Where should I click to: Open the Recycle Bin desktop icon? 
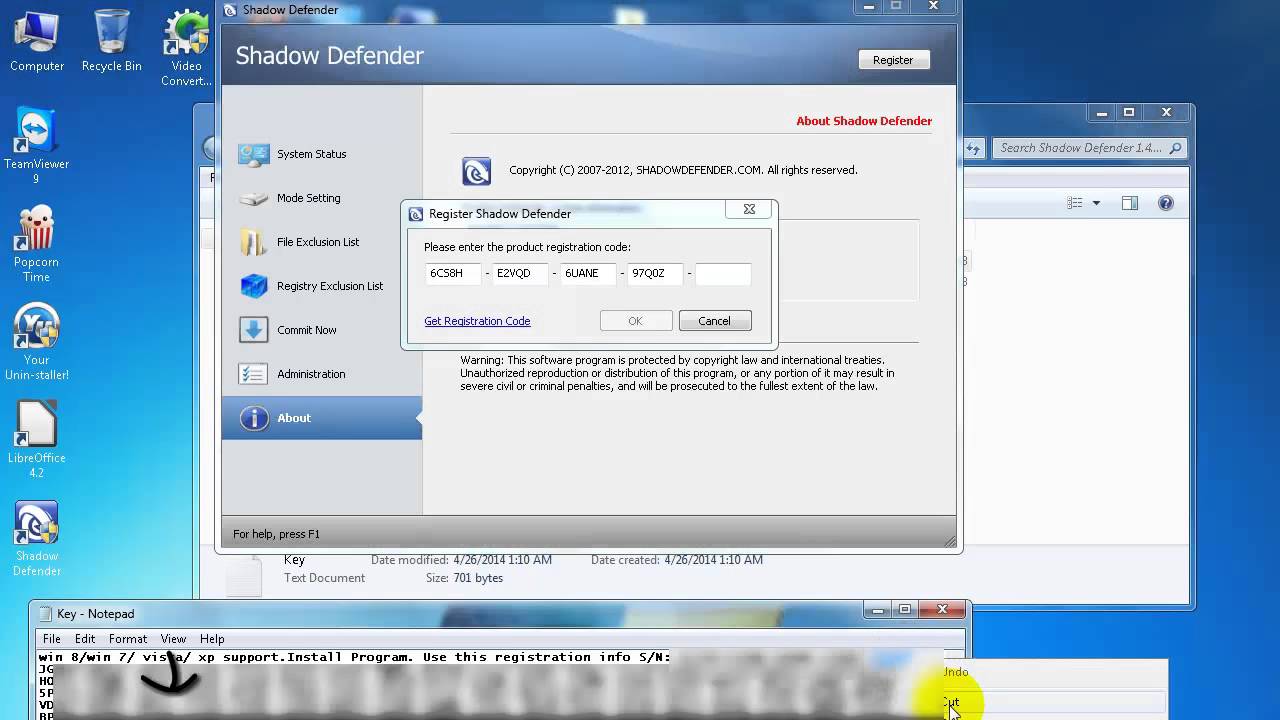[112, 41]
